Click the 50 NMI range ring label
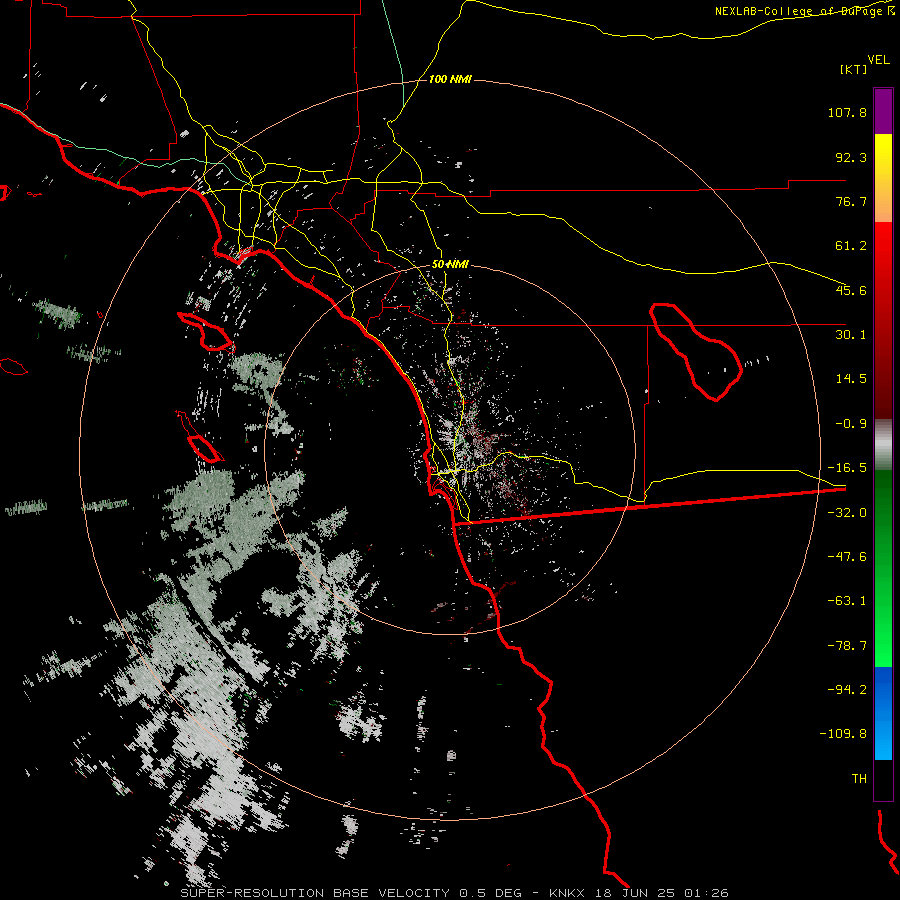Image resolution: width=900 pixels, height=900 pixels. coord(450,264)
